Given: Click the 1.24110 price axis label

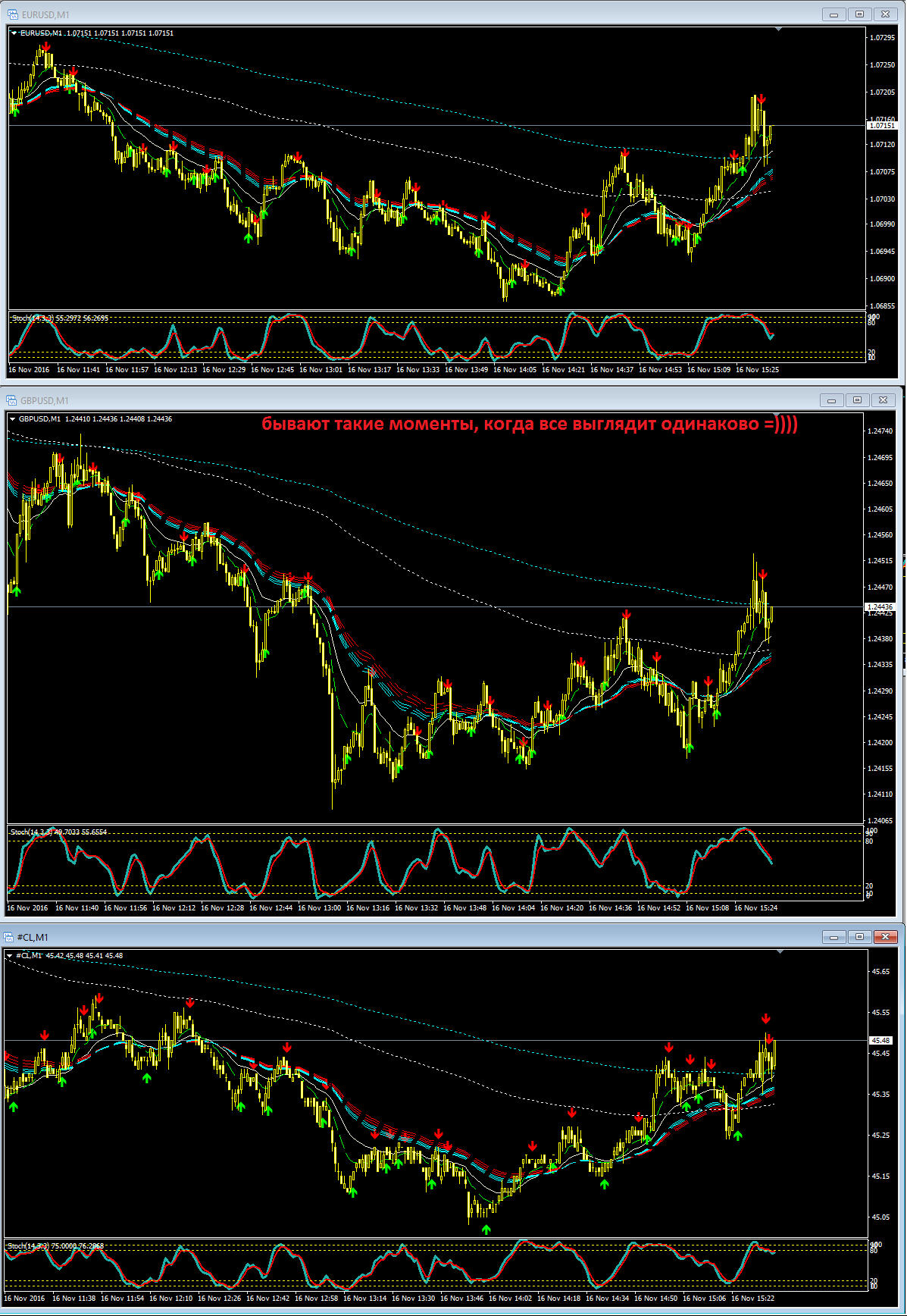Looking at the screenshot, I should pos(880,794).
